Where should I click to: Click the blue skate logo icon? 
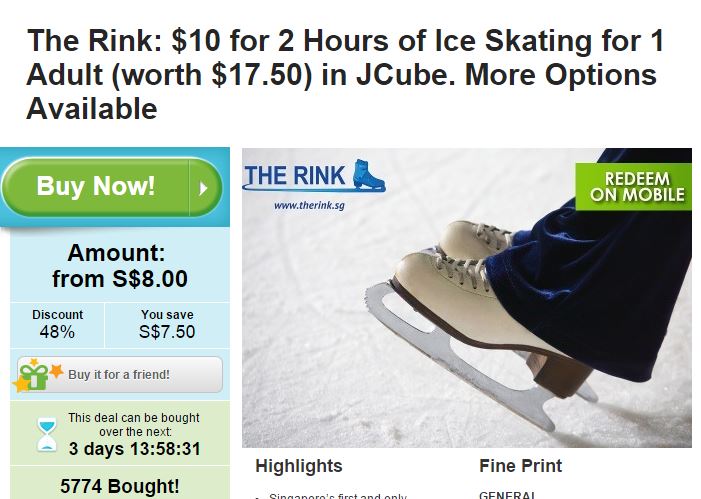click(x=368, y=175)
